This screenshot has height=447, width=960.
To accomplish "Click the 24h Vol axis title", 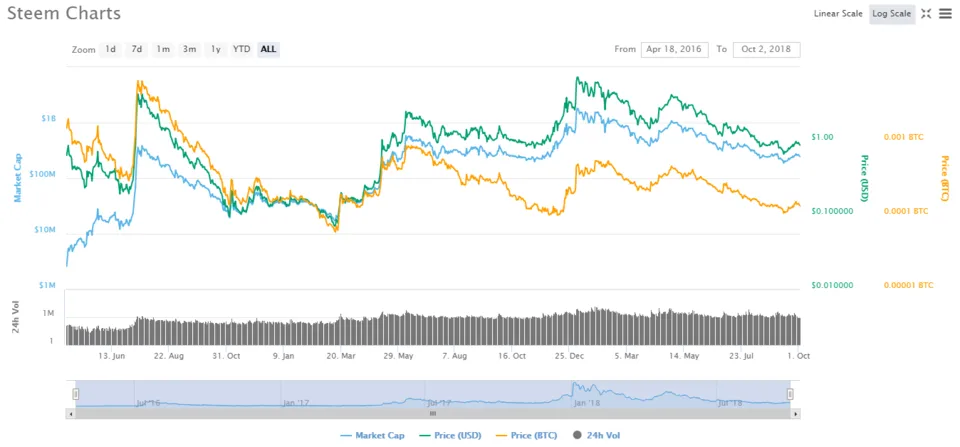I will pyautogui.click(x=17, y=318).
